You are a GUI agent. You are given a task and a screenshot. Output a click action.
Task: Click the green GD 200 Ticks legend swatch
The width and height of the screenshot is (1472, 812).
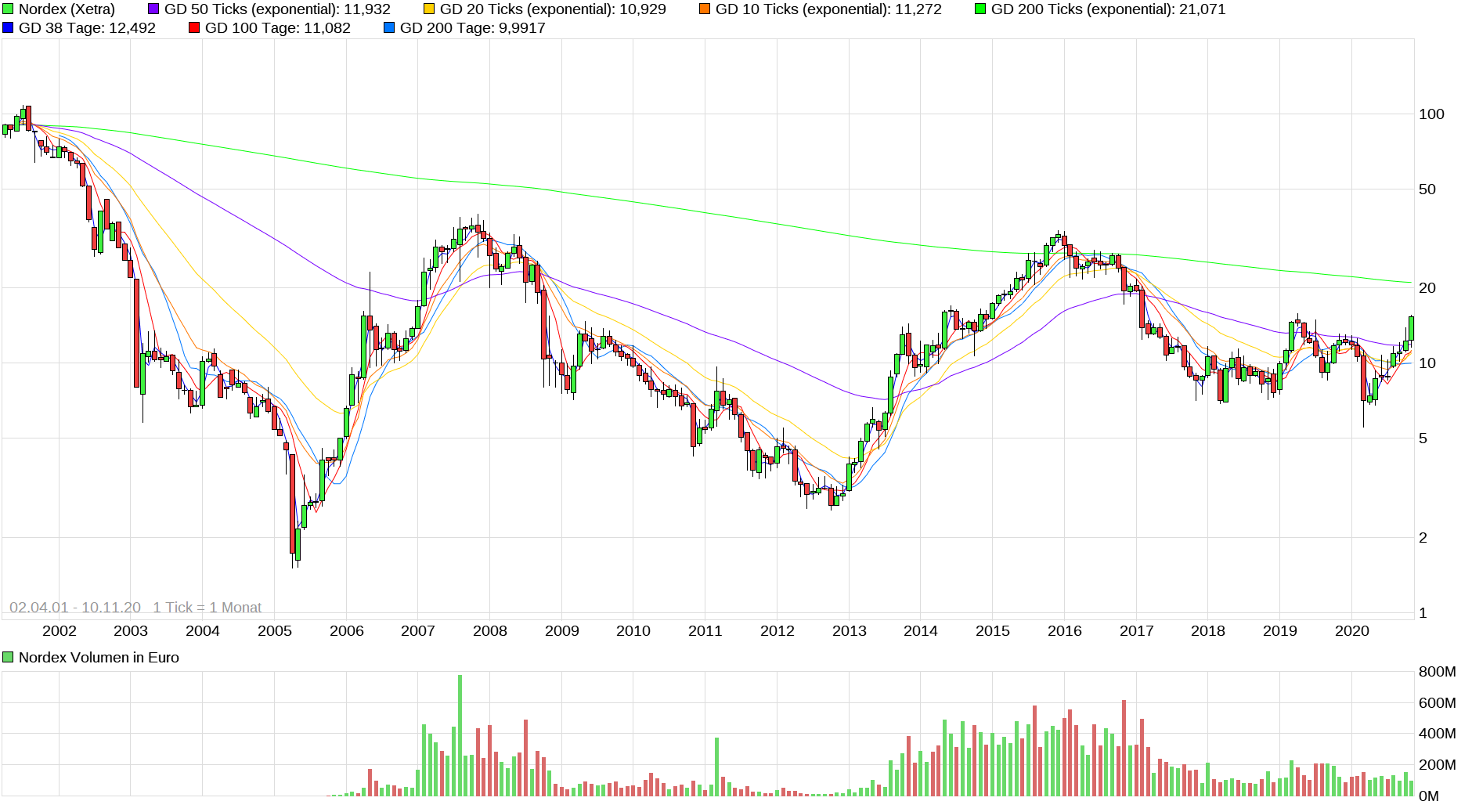point(980,9)
